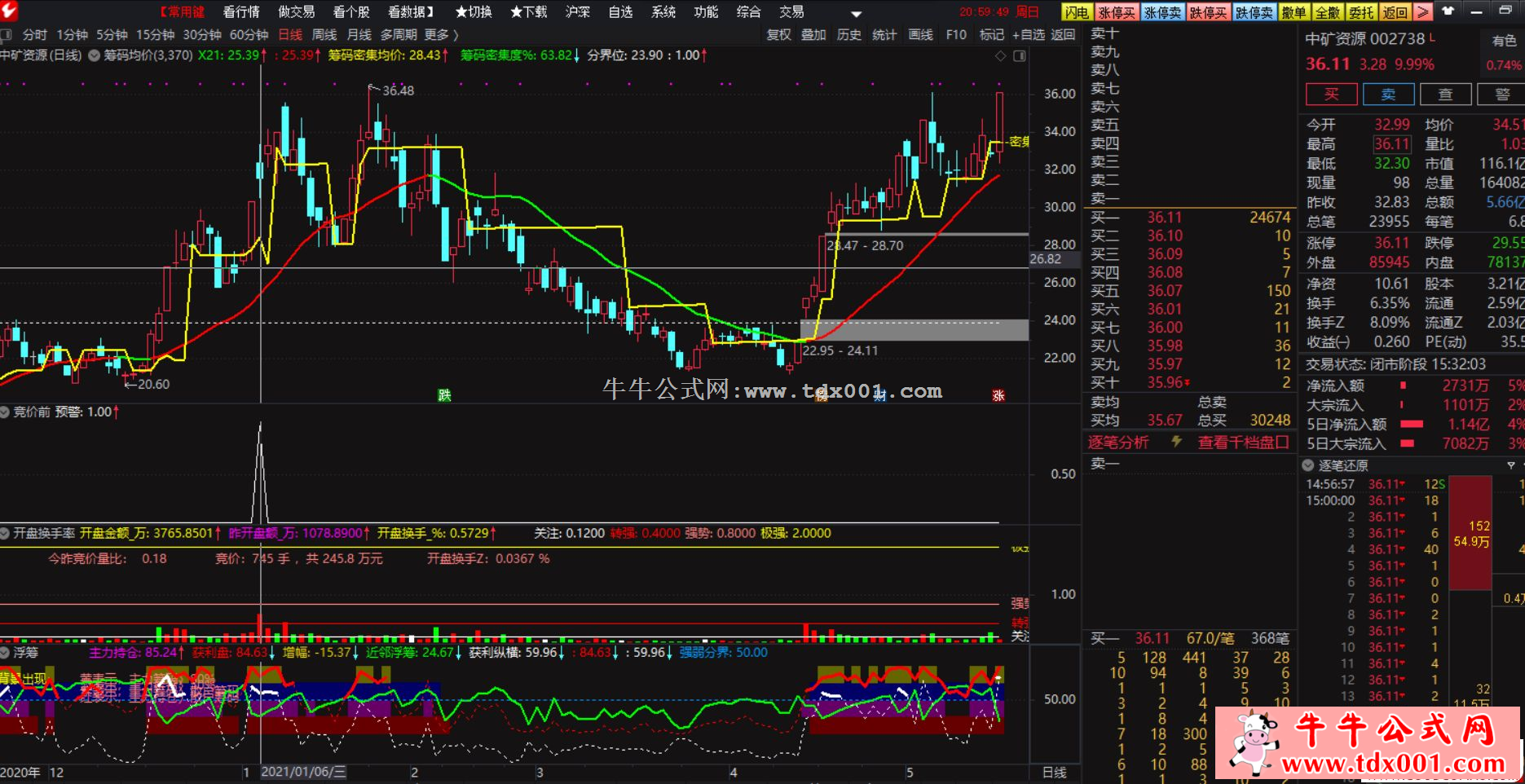Click the diamond icon in chart header

[x=1001, y=55]
